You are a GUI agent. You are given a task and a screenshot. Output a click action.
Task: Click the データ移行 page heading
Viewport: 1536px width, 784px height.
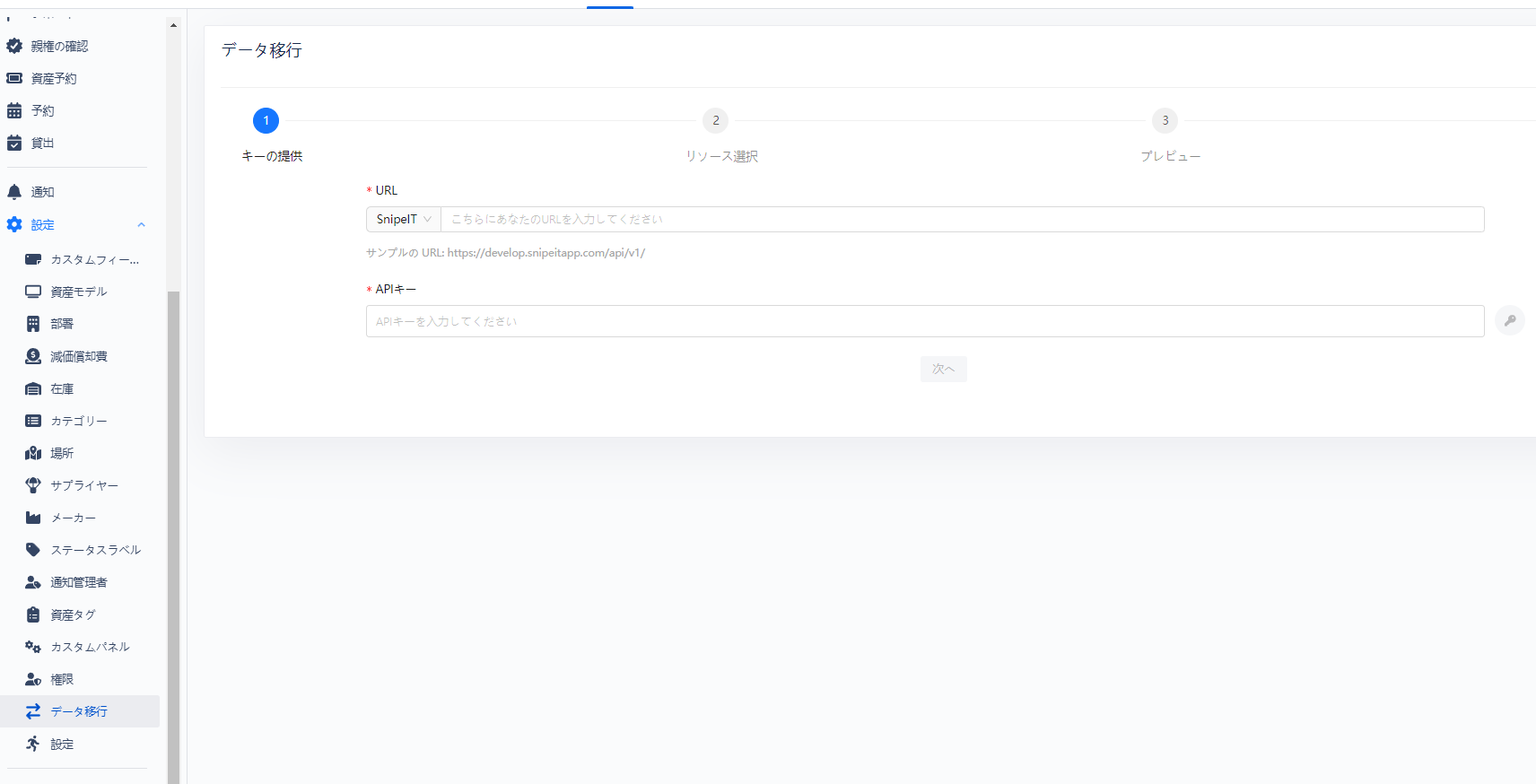pyautogui.click(x=262, y=50)
